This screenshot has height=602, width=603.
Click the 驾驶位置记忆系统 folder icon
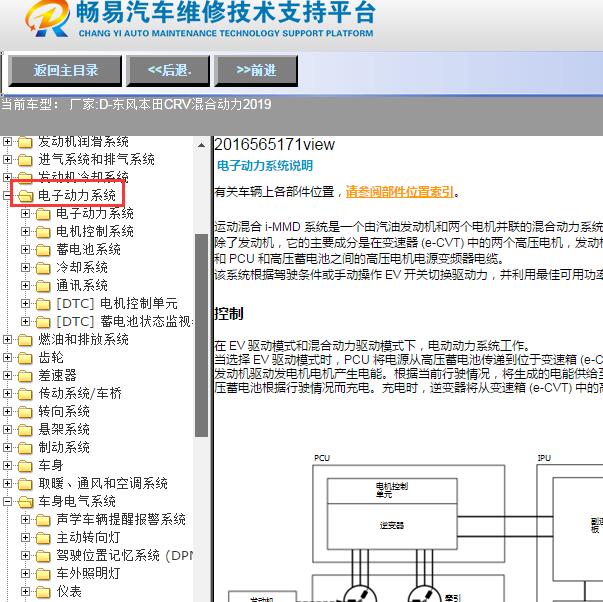pos(43,556)
